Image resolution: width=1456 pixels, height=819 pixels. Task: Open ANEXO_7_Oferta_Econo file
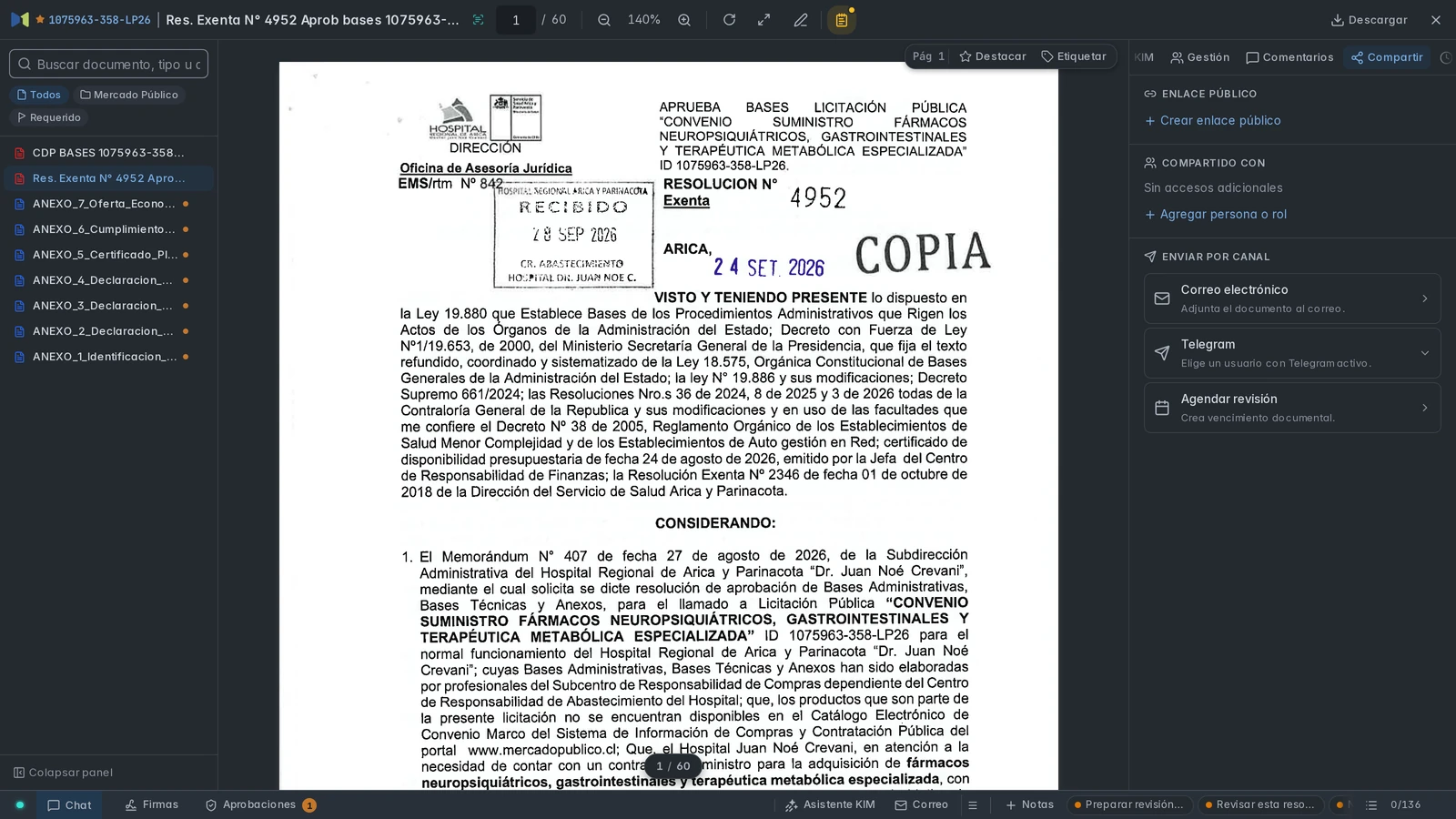pyautogui.click(x=108, y=204)
